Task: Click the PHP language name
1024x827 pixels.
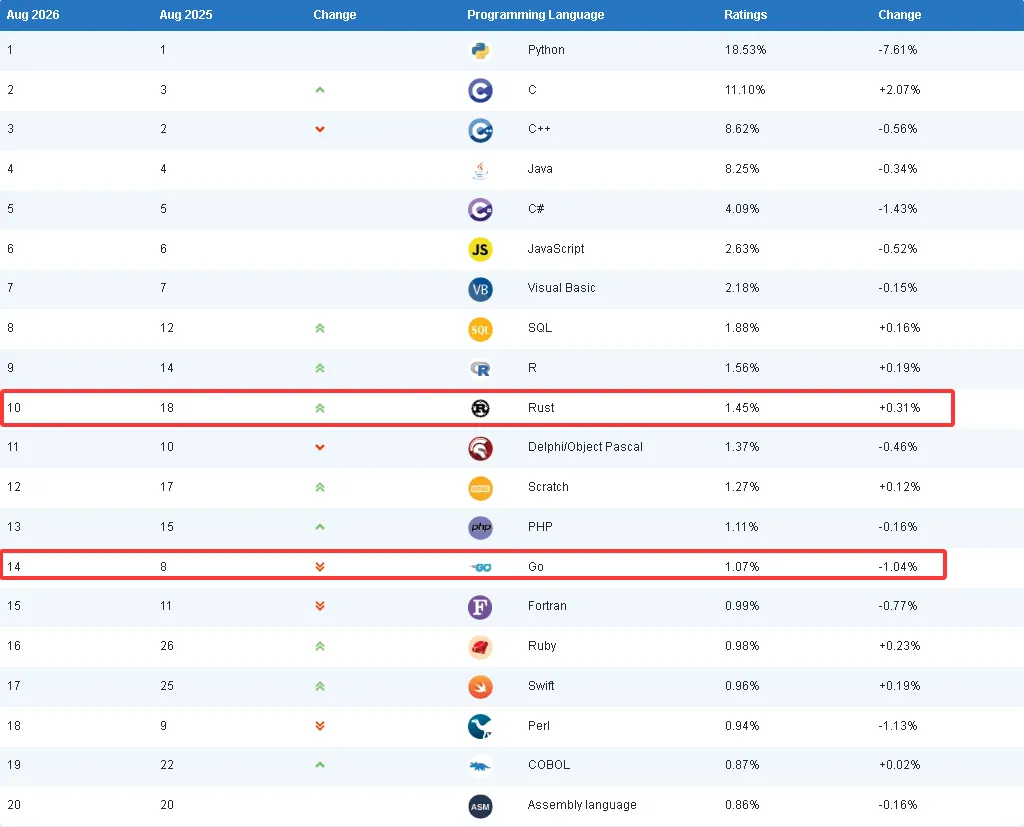Action: 540,527
